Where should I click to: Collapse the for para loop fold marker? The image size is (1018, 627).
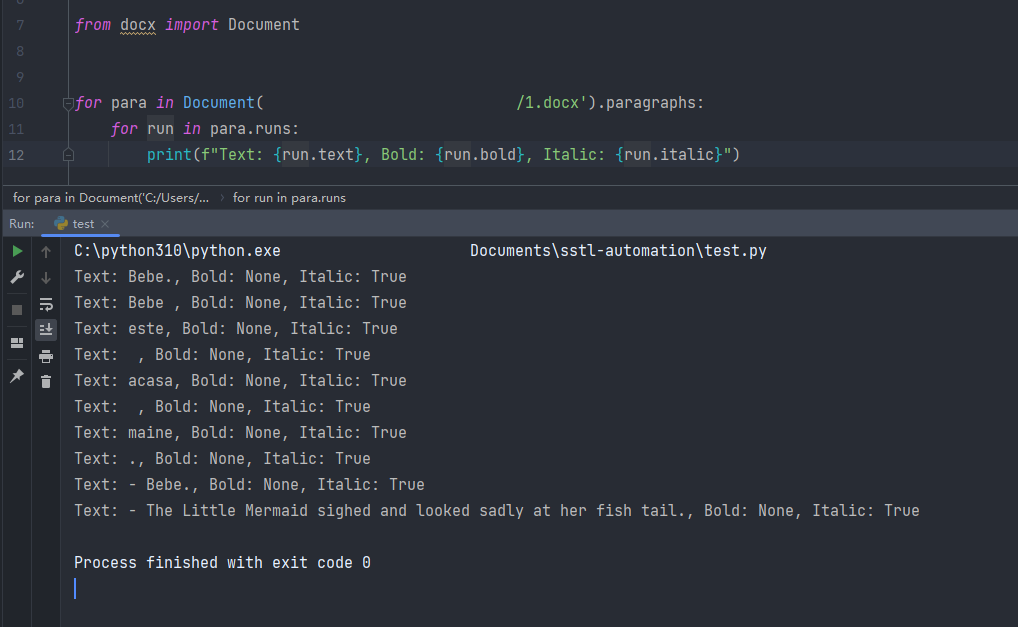[68, 103]
